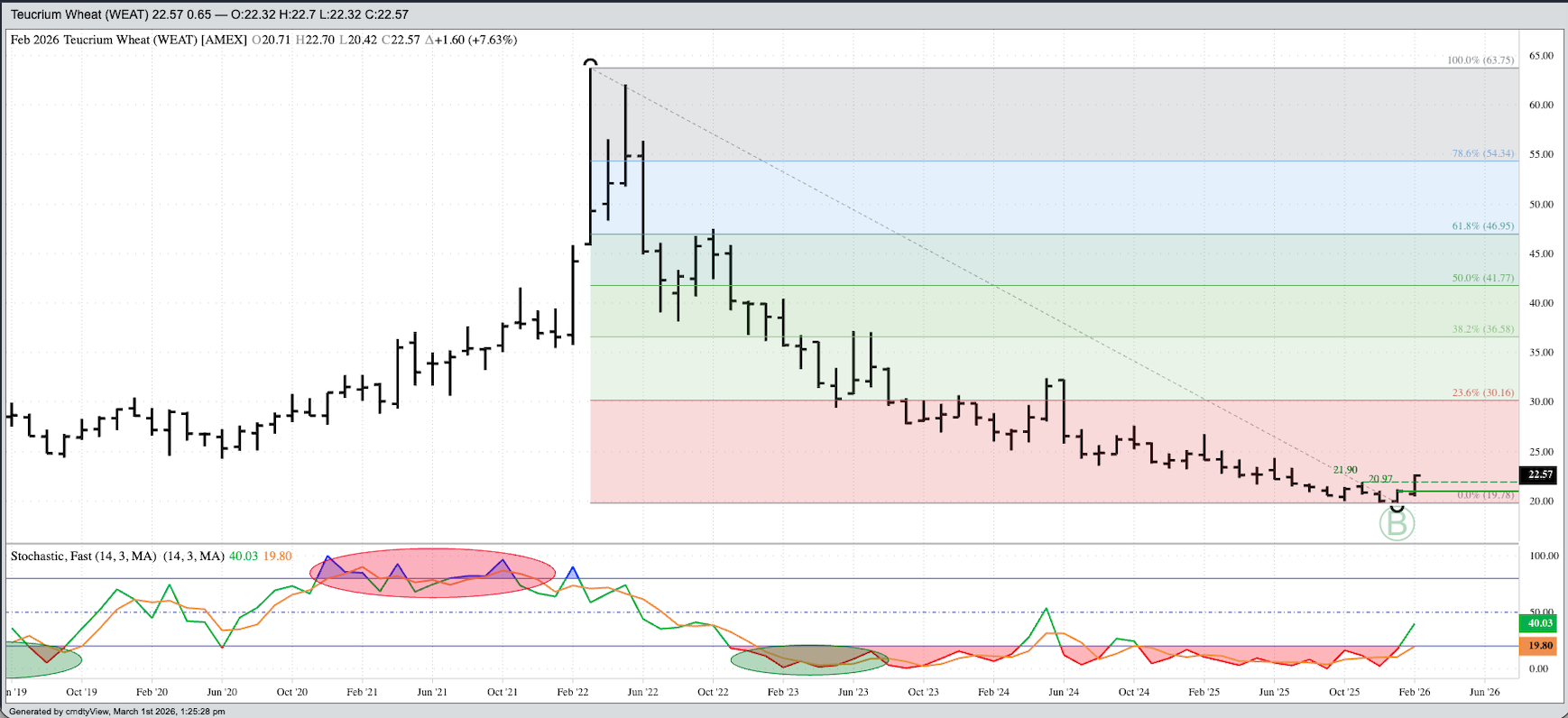Click the Feb '22 date axis label
This screenshot has height=718, width=1568.
coord(573,692)
